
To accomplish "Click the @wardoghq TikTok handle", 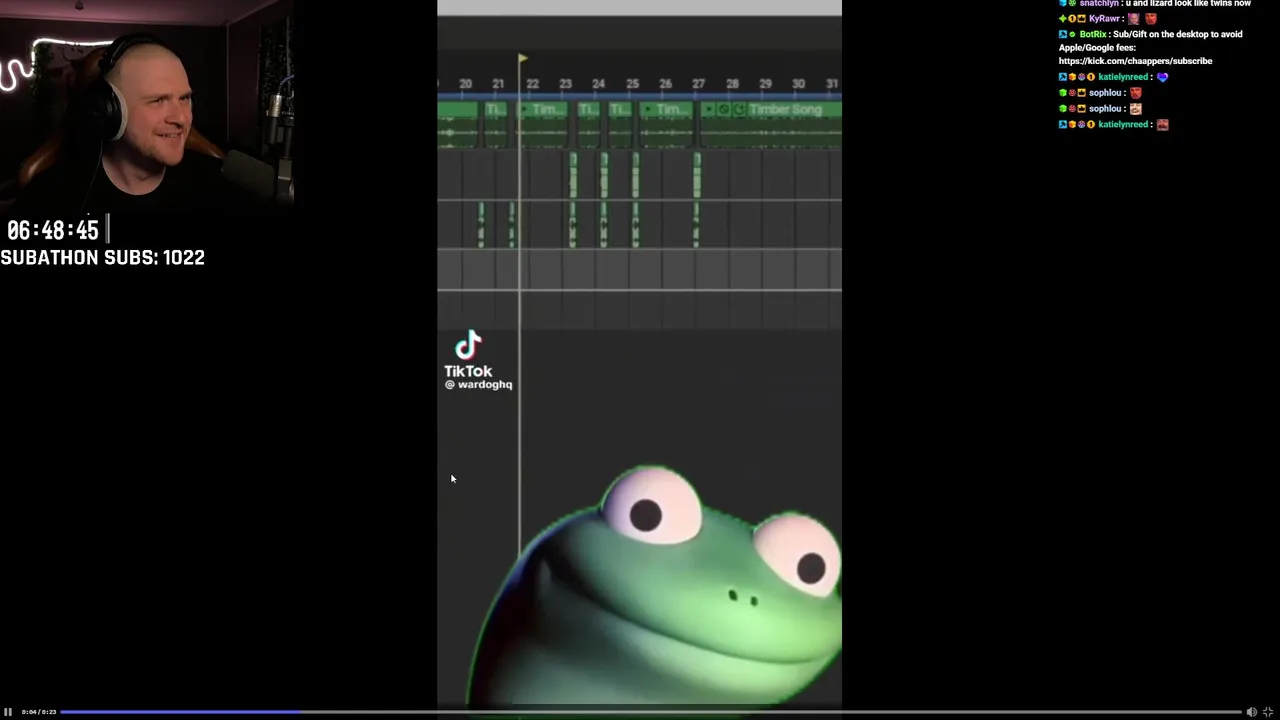I will [x=478, y=384].
